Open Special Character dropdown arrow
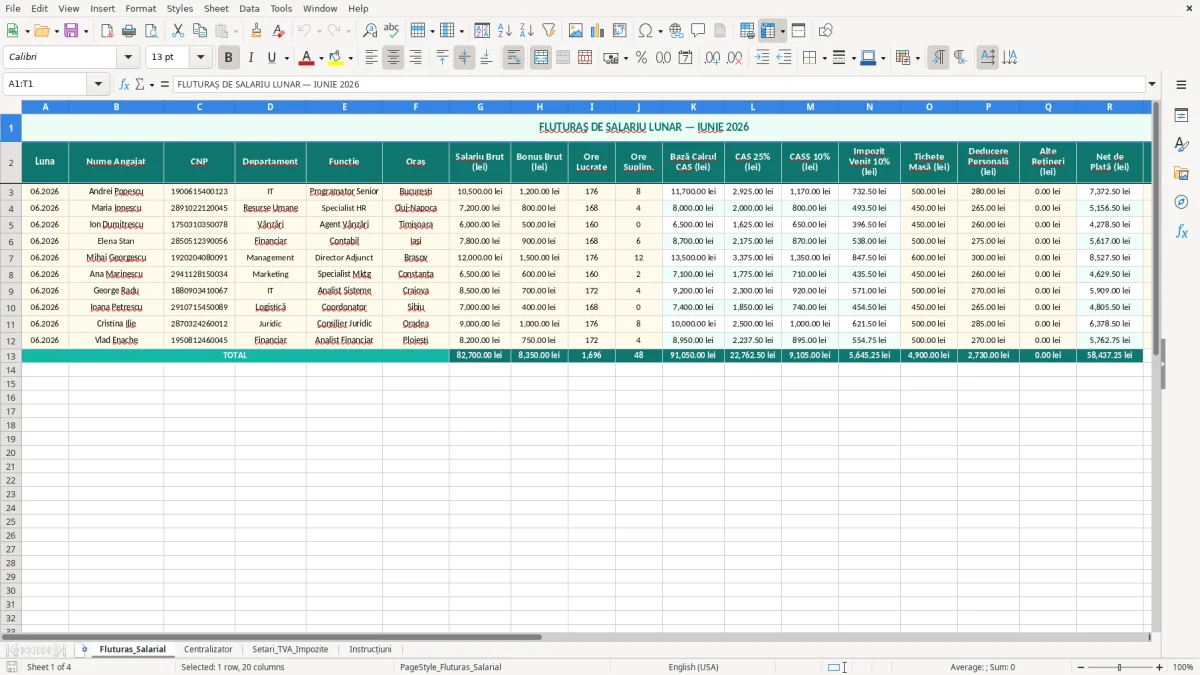Viewport: 1200px width, 675px height. tap(660, 31)
